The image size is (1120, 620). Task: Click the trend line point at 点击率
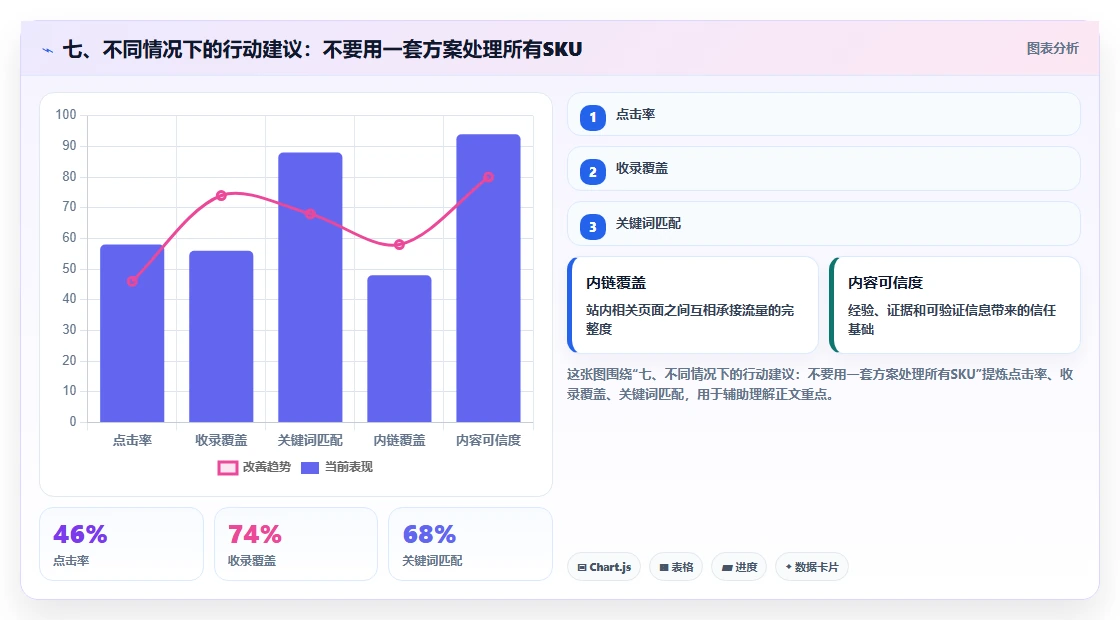[x=132, y=281]
